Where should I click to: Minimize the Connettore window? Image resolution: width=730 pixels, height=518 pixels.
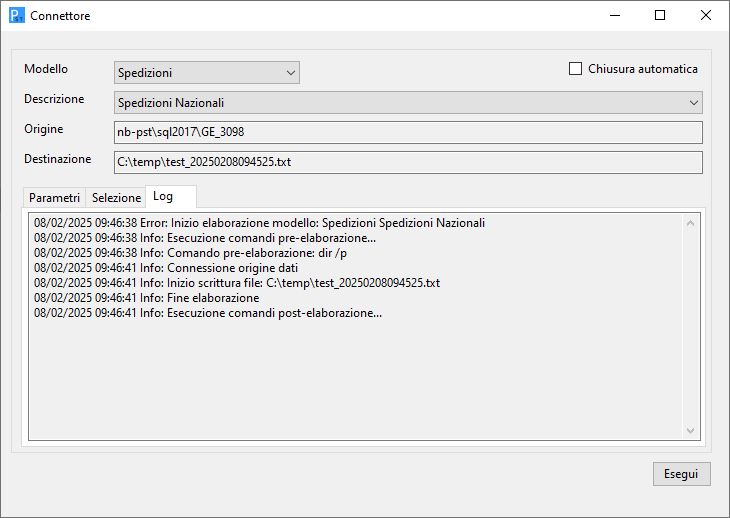click(615, 15)
